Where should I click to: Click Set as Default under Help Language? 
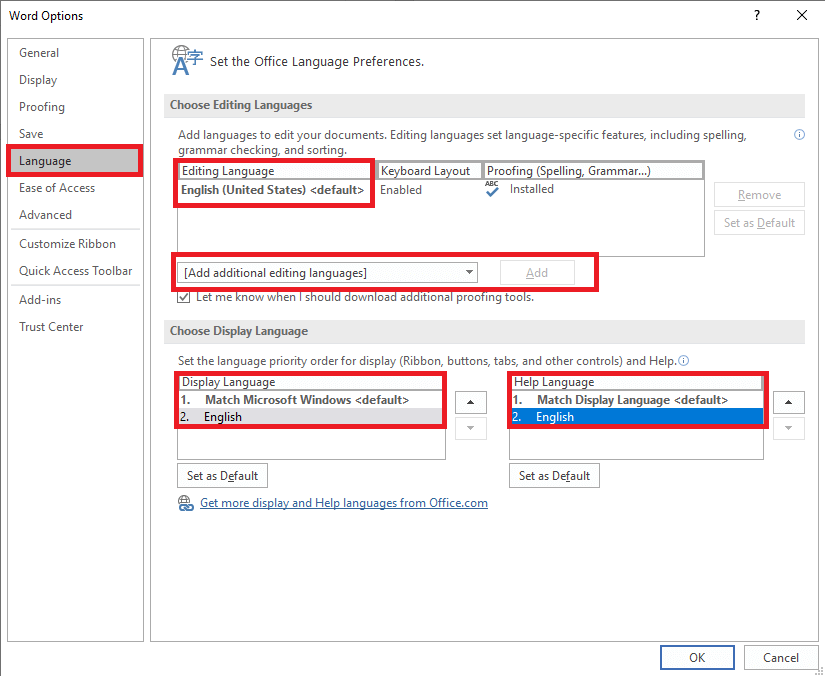[554, 476]
